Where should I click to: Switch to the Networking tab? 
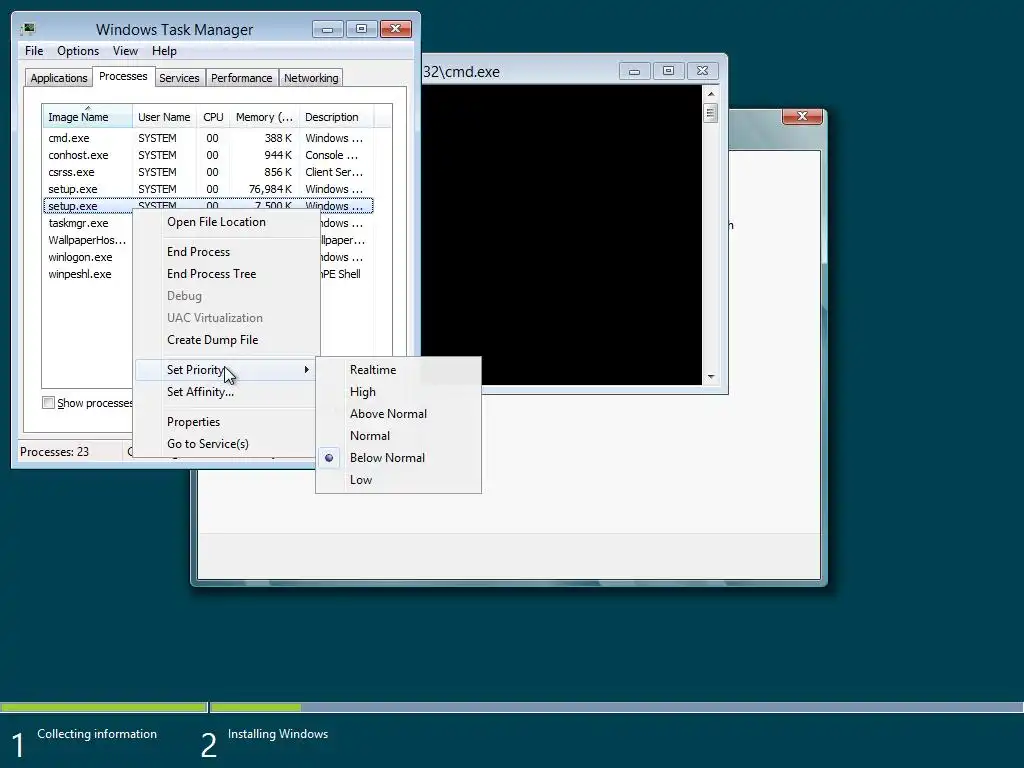311,78
